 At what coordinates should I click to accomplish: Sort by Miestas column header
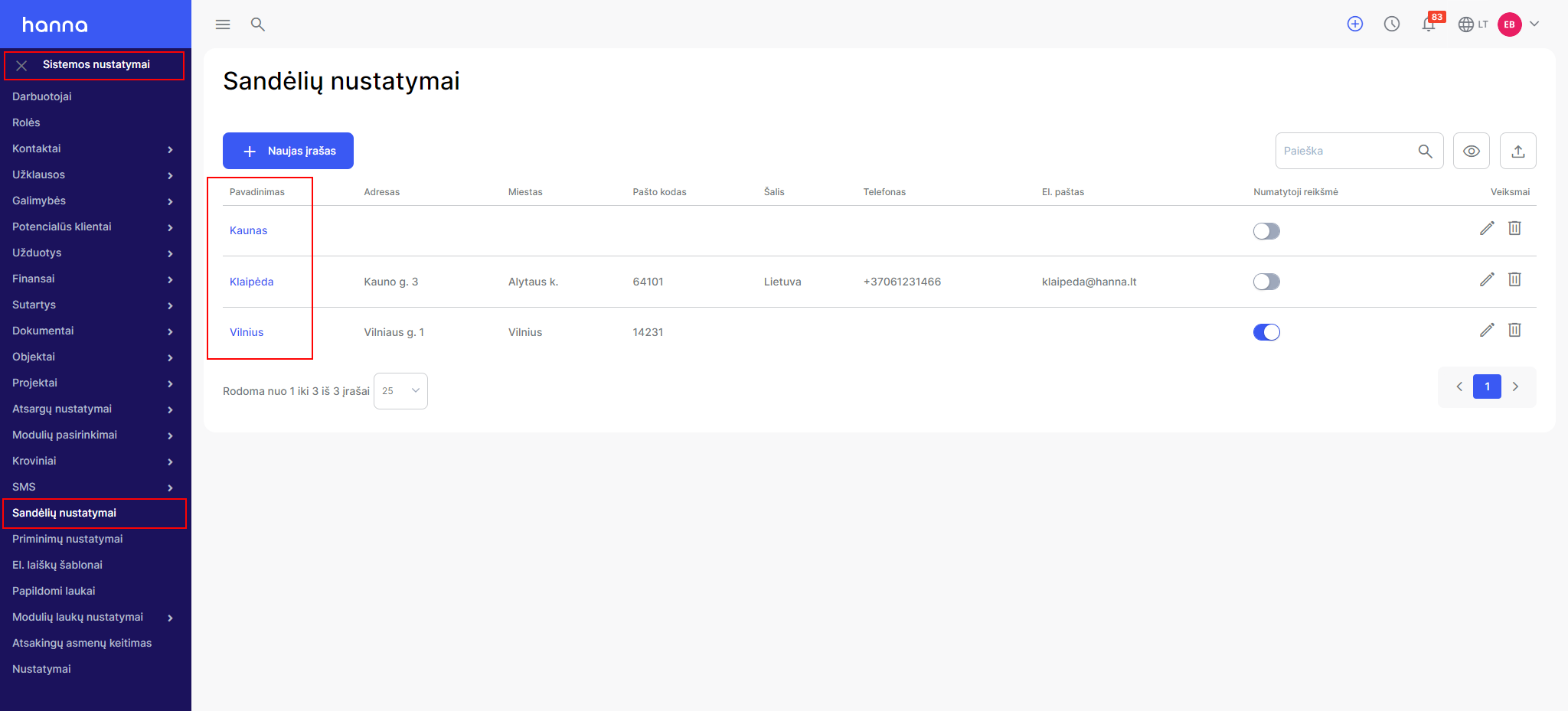[x=525, y=192]
